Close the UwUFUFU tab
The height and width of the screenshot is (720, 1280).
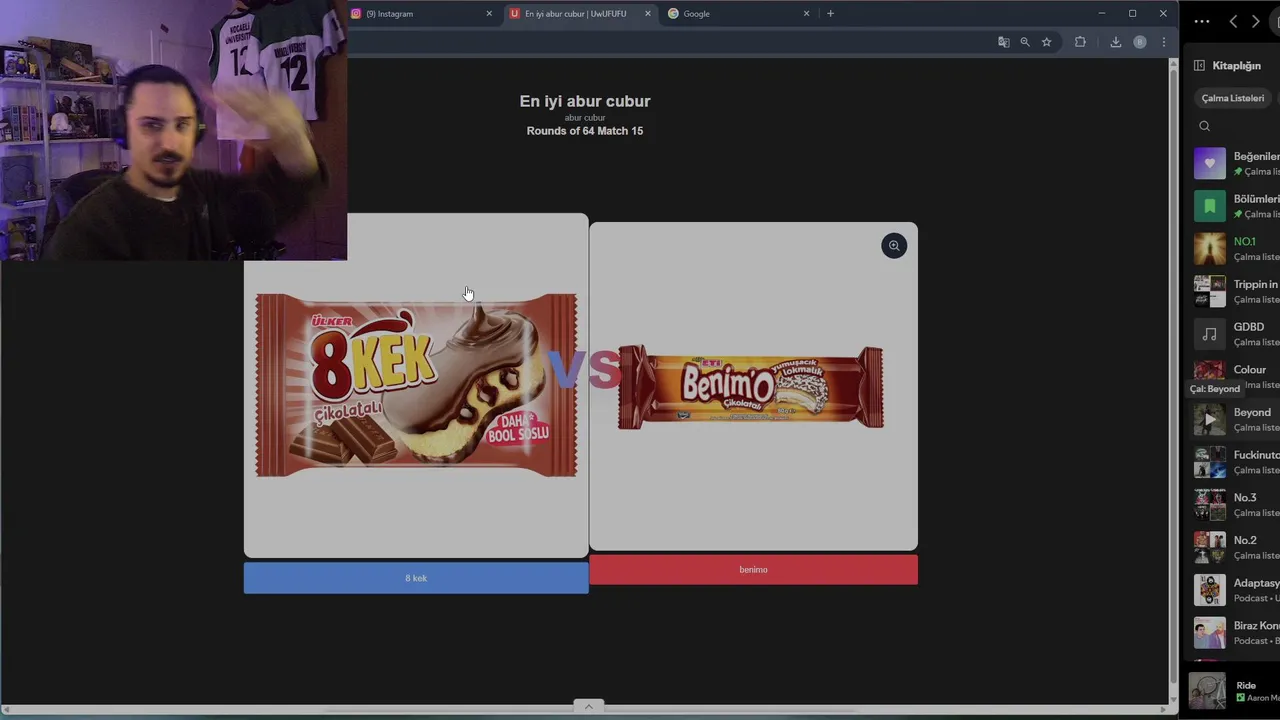[648, 14]
